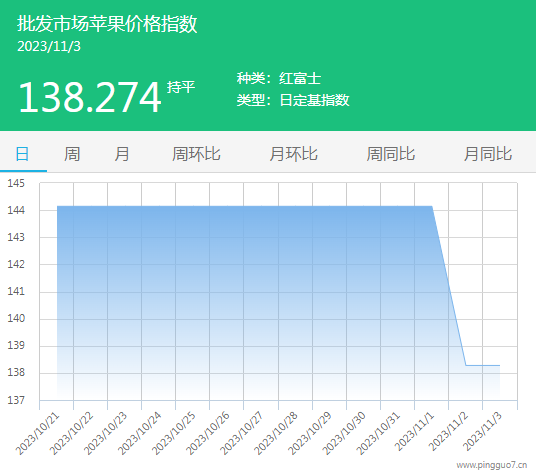Click the 批发市场苹果价格指数 title
536x476 pixels.
click(x=107, y=24)
